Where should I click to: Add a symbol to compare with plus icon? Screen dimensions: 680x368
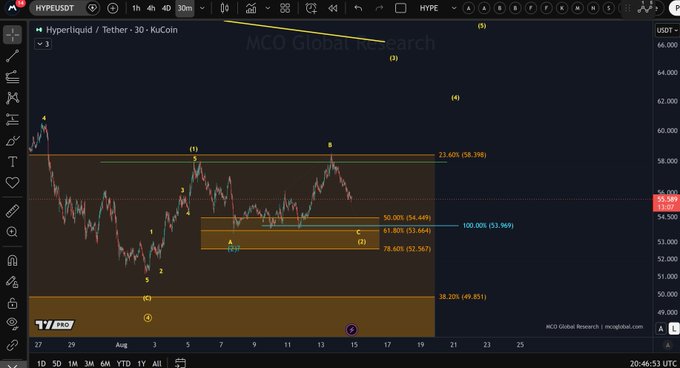112,8
